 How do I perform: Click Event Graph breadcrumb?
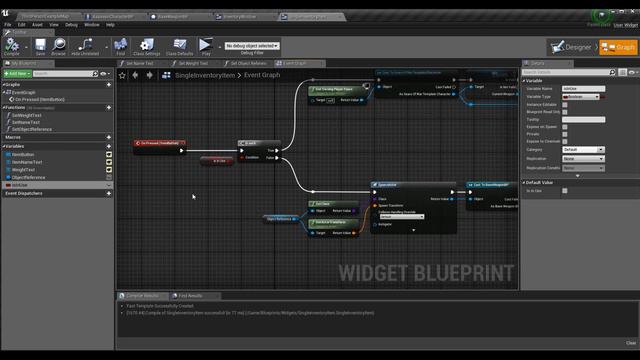coord(262,75)
